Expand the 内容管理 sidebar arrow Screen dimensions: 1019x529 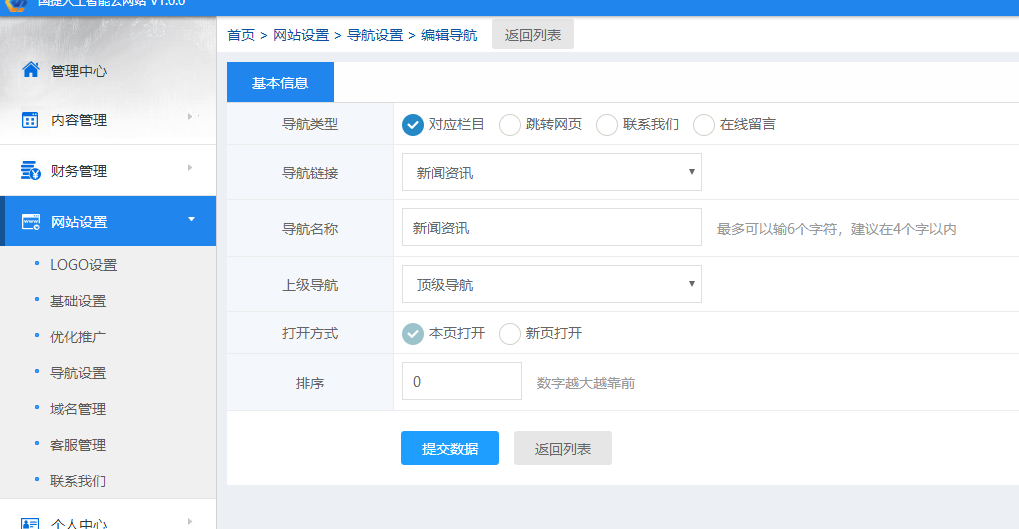tap(190, 118)
